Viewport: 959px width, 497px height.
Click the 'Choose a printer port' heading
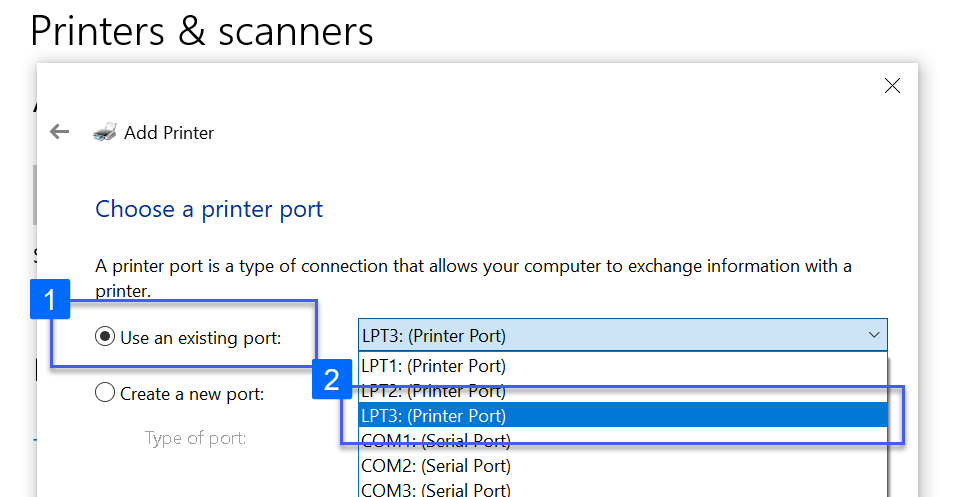pos(209,210)
